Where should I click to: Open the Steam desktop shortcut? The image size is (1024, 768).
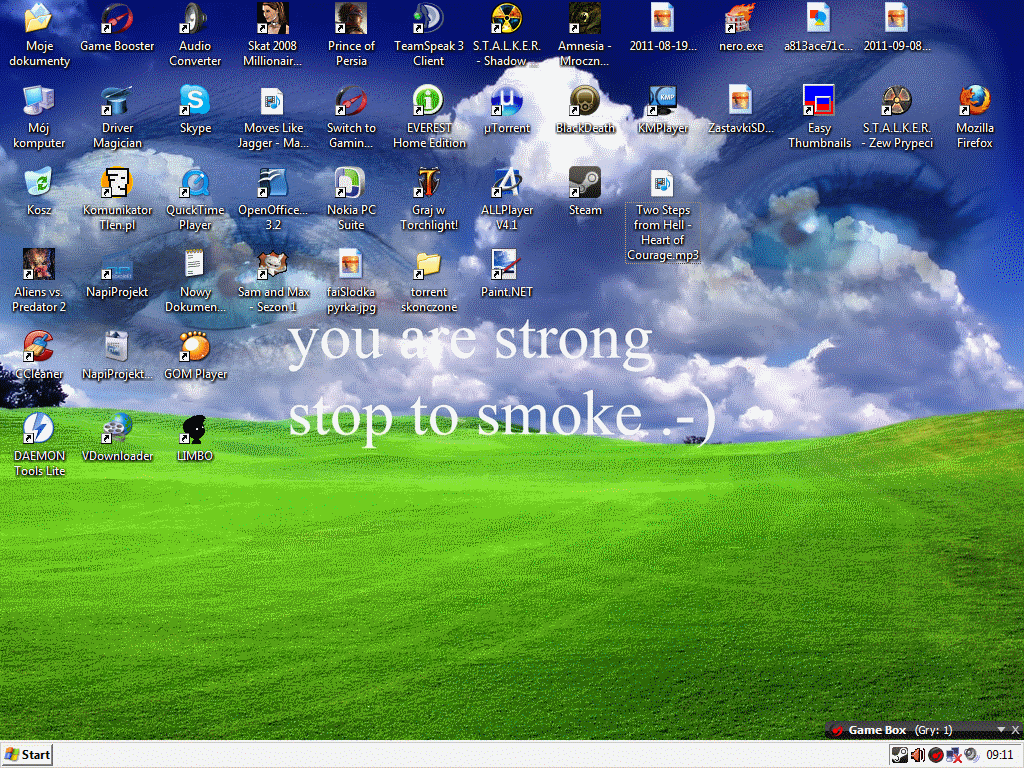[585, 183]
